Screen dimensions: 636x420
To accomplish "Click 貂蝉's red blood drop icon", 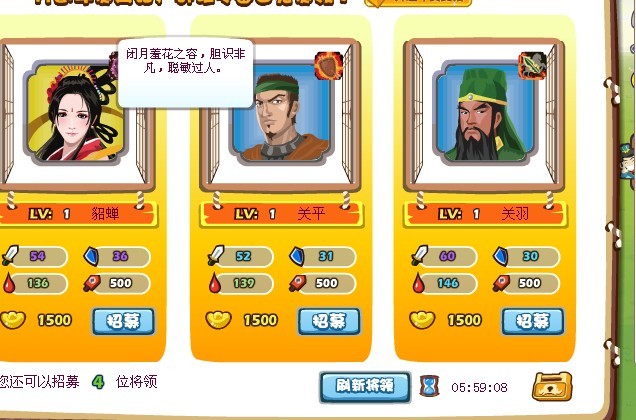I will (9, 283).
